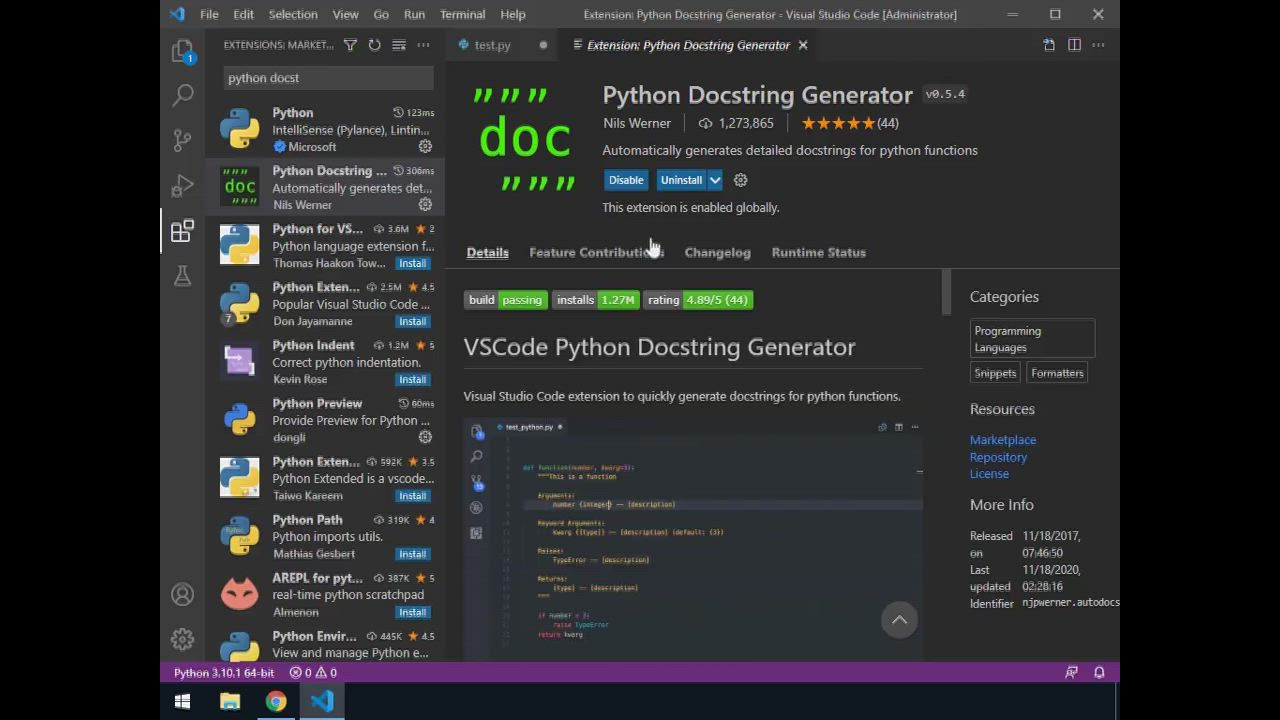The image size is (1280, 720).
Task: Open the Source Control view
Action: click(x=182, y=140)
